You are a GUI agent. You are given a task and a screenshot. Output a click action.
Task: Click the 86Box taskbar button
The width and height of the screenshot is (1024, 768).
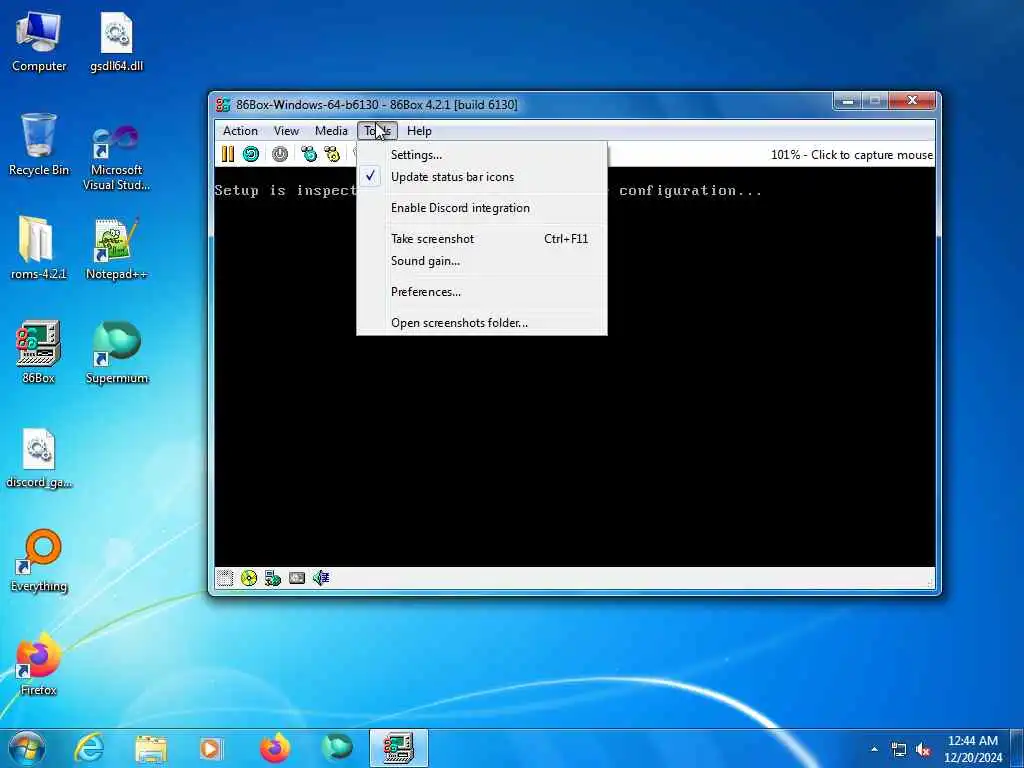[x=399, y=748]
